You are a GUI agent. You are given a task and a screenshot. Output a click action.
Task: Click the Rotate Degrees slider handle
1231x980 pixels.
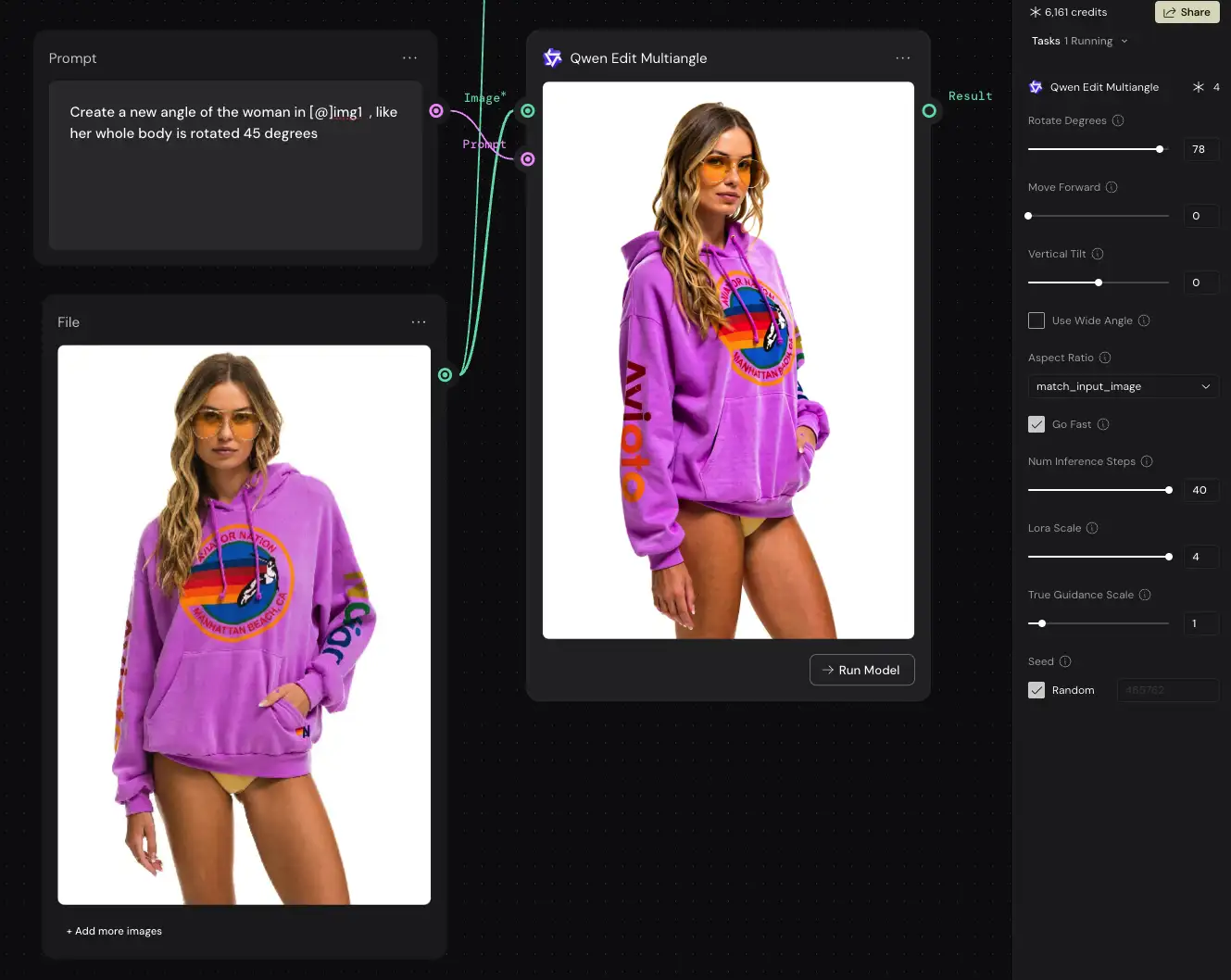click(1159, 149)
